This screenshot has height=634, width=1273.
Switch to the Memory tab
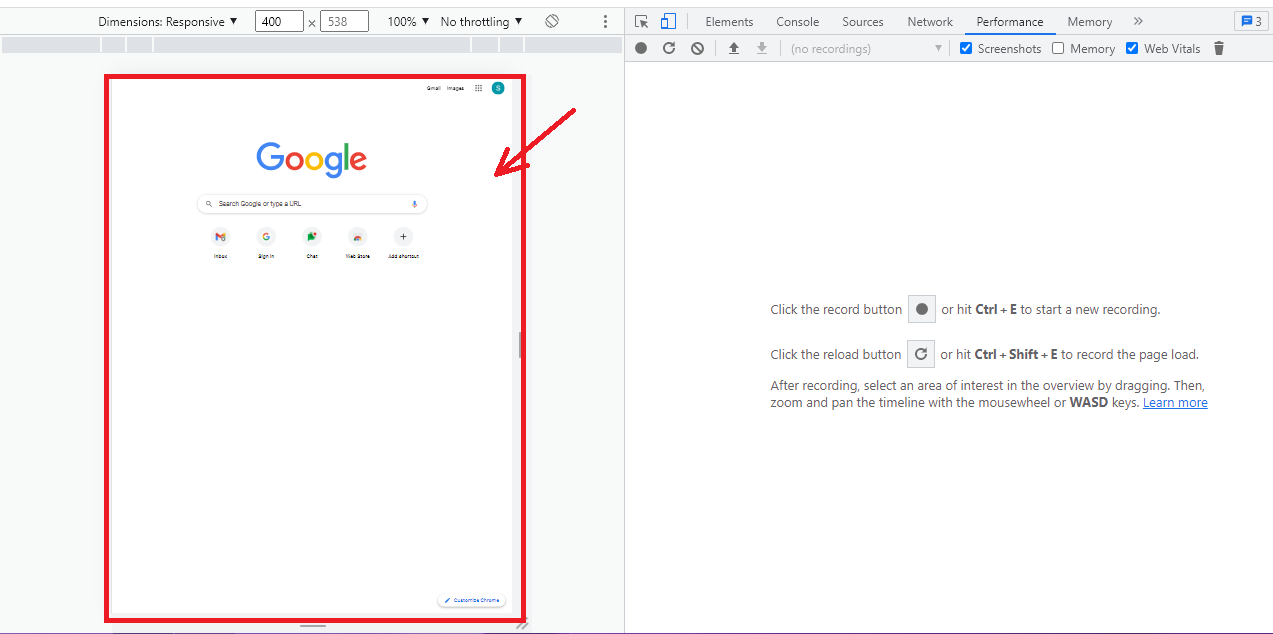coord(1089,21)
